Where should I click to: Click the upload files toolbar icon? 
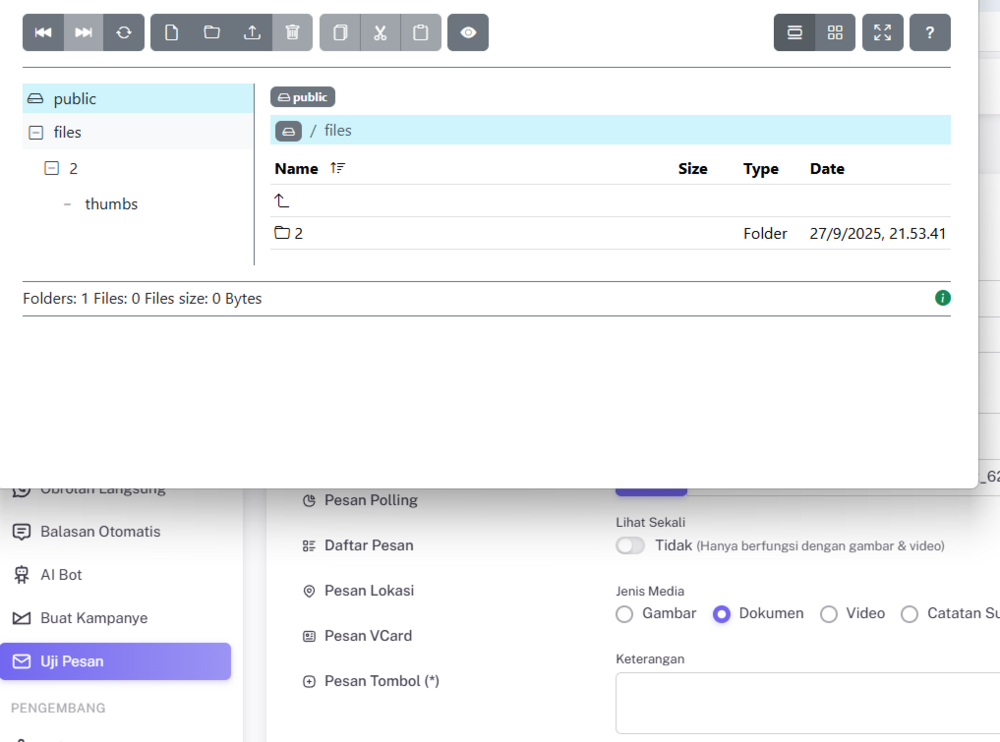click(x=252, y=33)
